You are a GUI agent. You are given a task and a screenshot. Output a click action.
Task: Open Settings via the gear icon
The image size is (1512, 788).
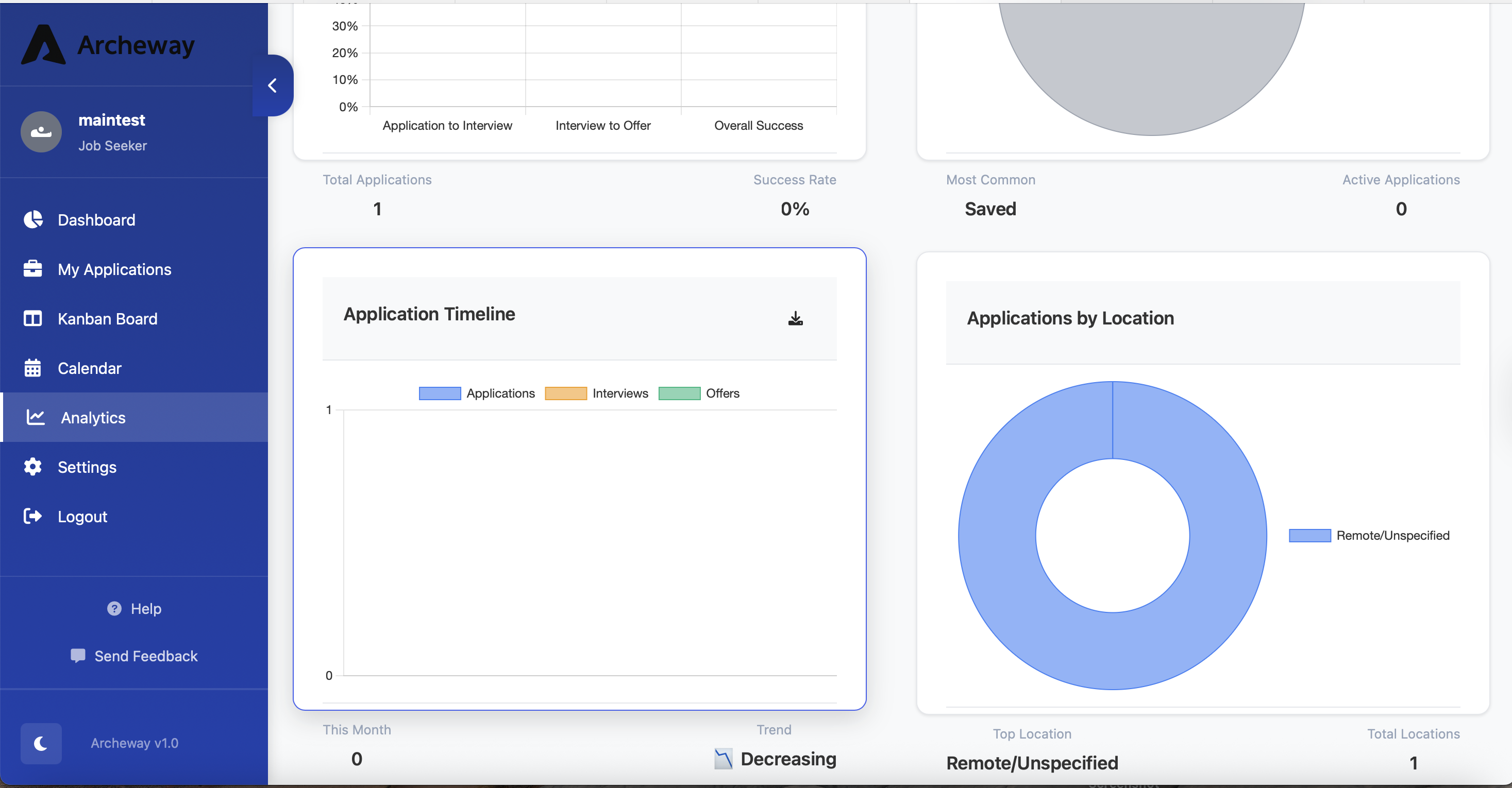(x=33, y=467)
